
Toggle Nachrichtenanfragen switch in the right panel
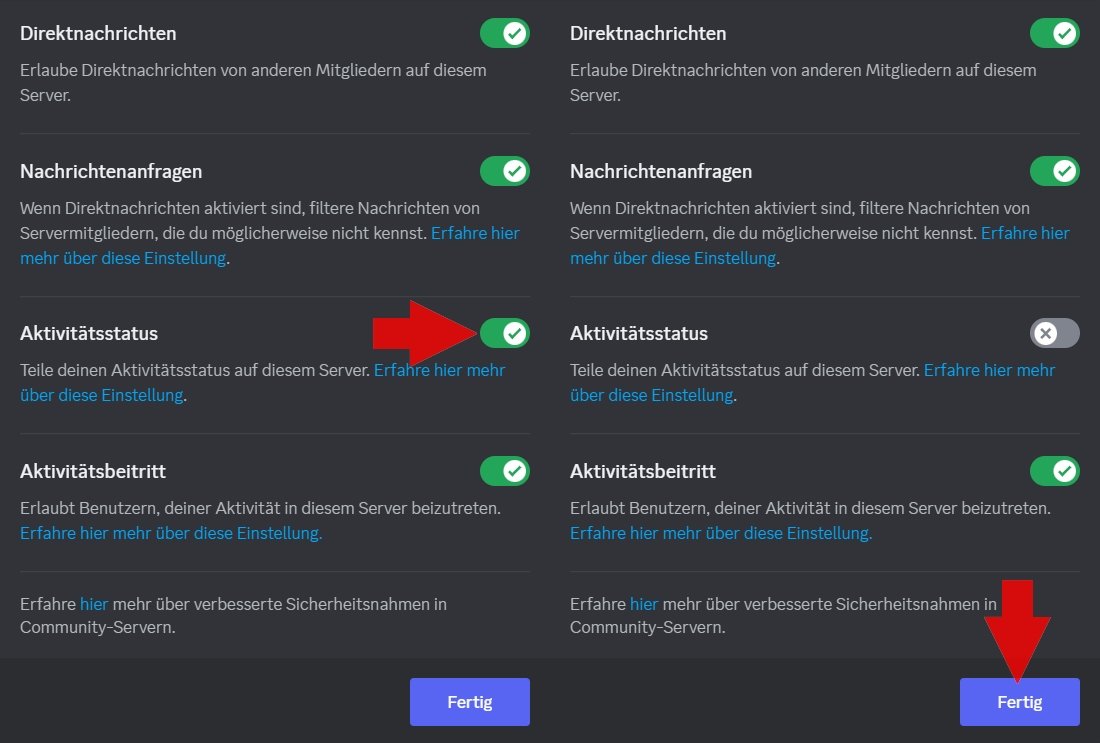pyautogui.click(x=1054, y=171)
